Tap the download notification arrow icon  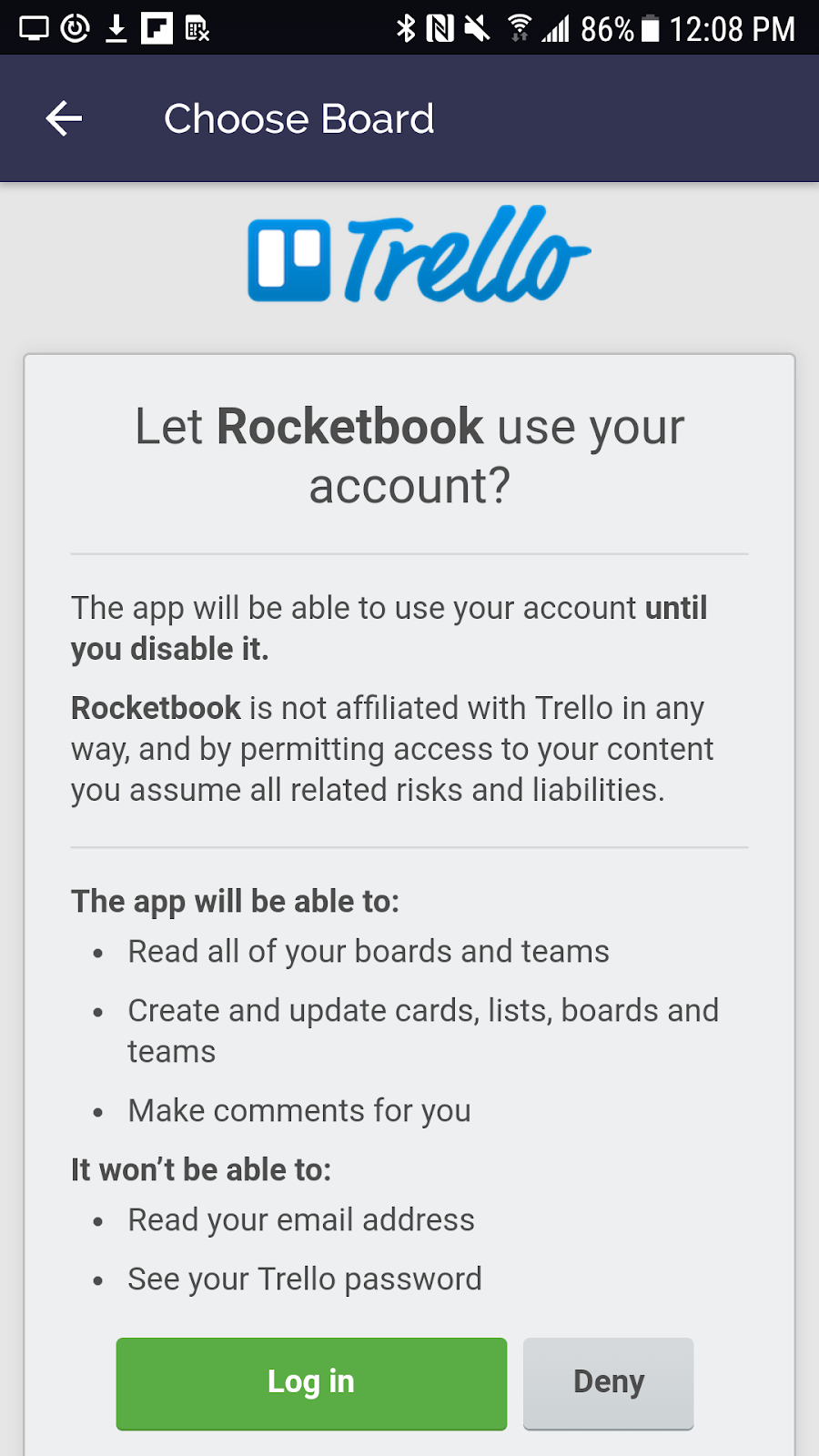tap(116, 28)
